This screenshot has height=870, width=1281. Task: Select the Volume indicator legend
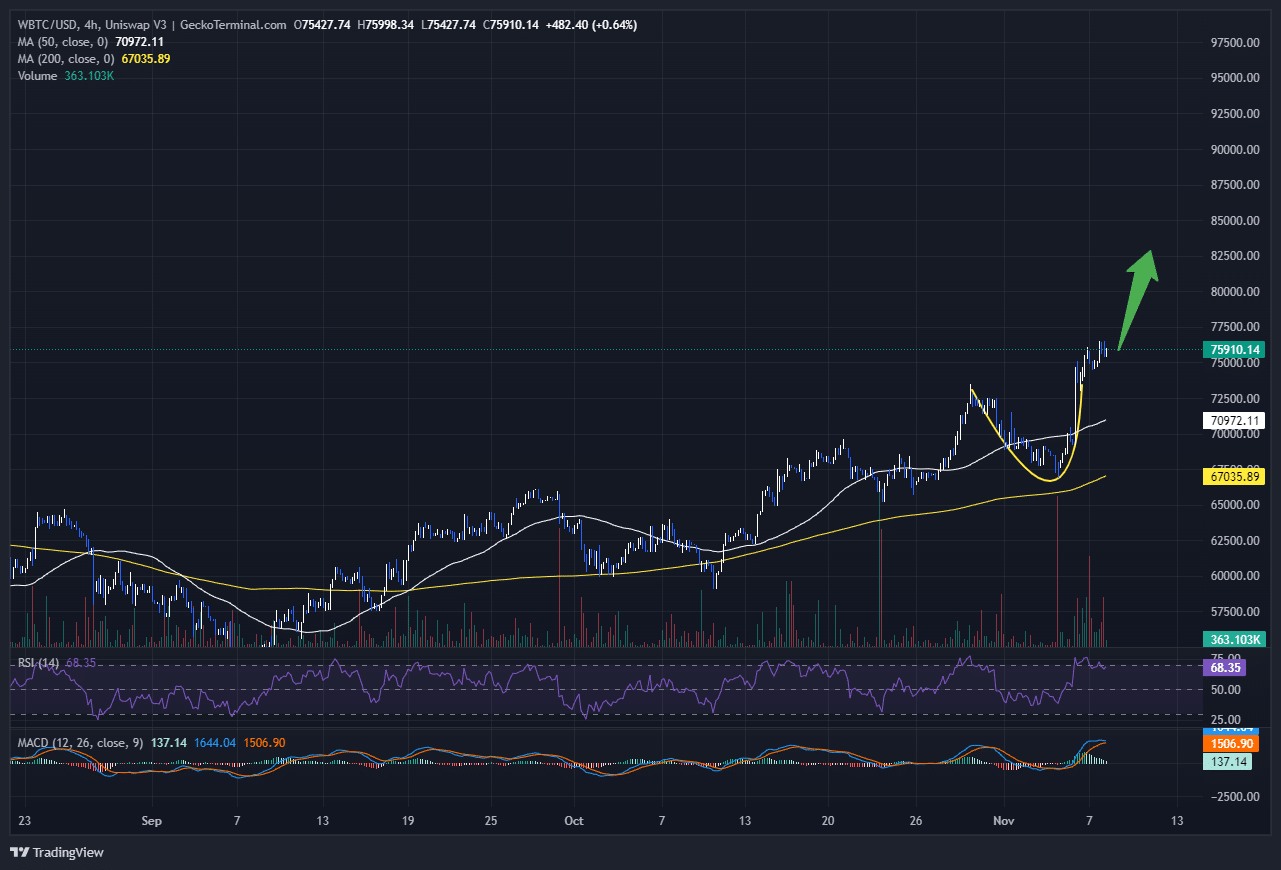[x=37, y=75]
